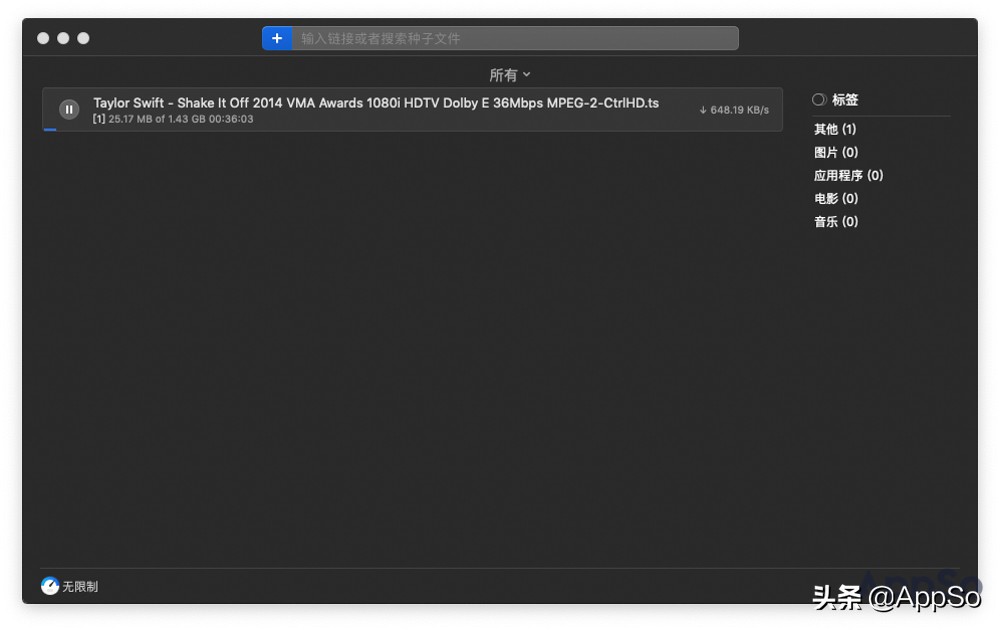
Task: Open the download filter chevron
Action: point(525,74)
